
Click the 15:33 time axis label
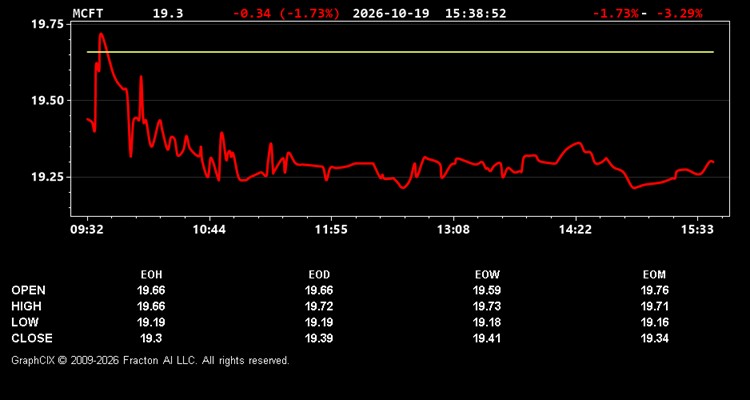tap(697, 230)
